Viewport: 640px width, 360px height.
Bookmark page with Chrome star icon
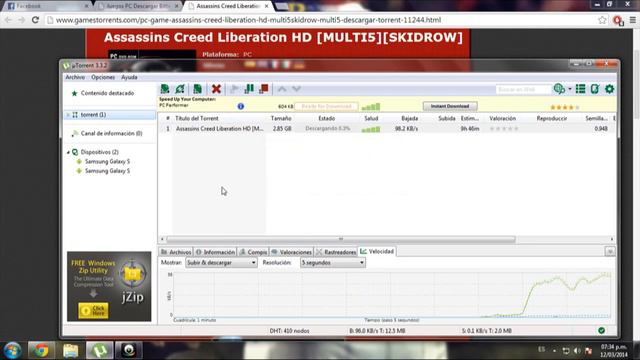pos(602,20)
